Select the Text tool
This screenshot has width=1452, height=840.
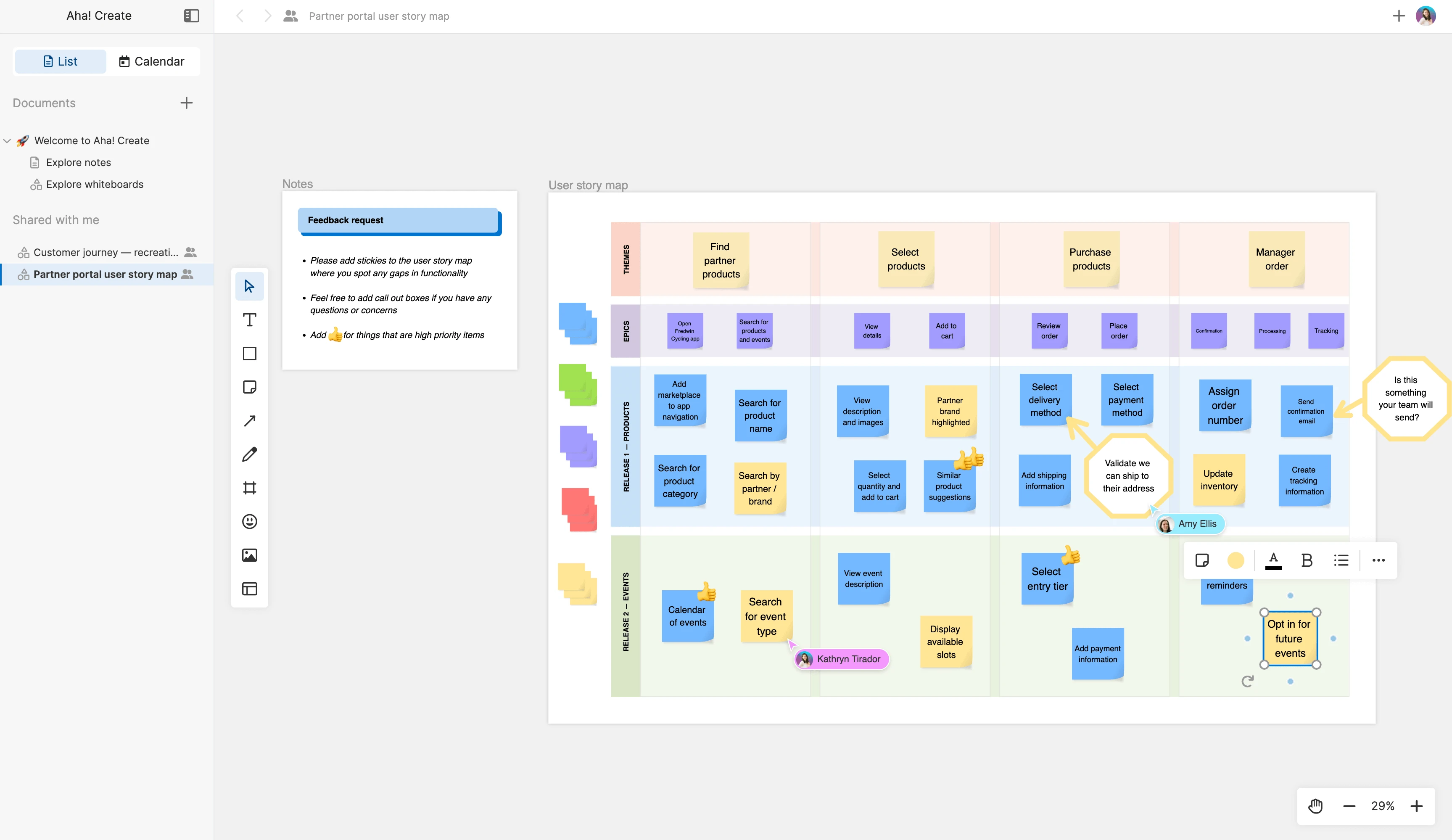pos(249,320)
